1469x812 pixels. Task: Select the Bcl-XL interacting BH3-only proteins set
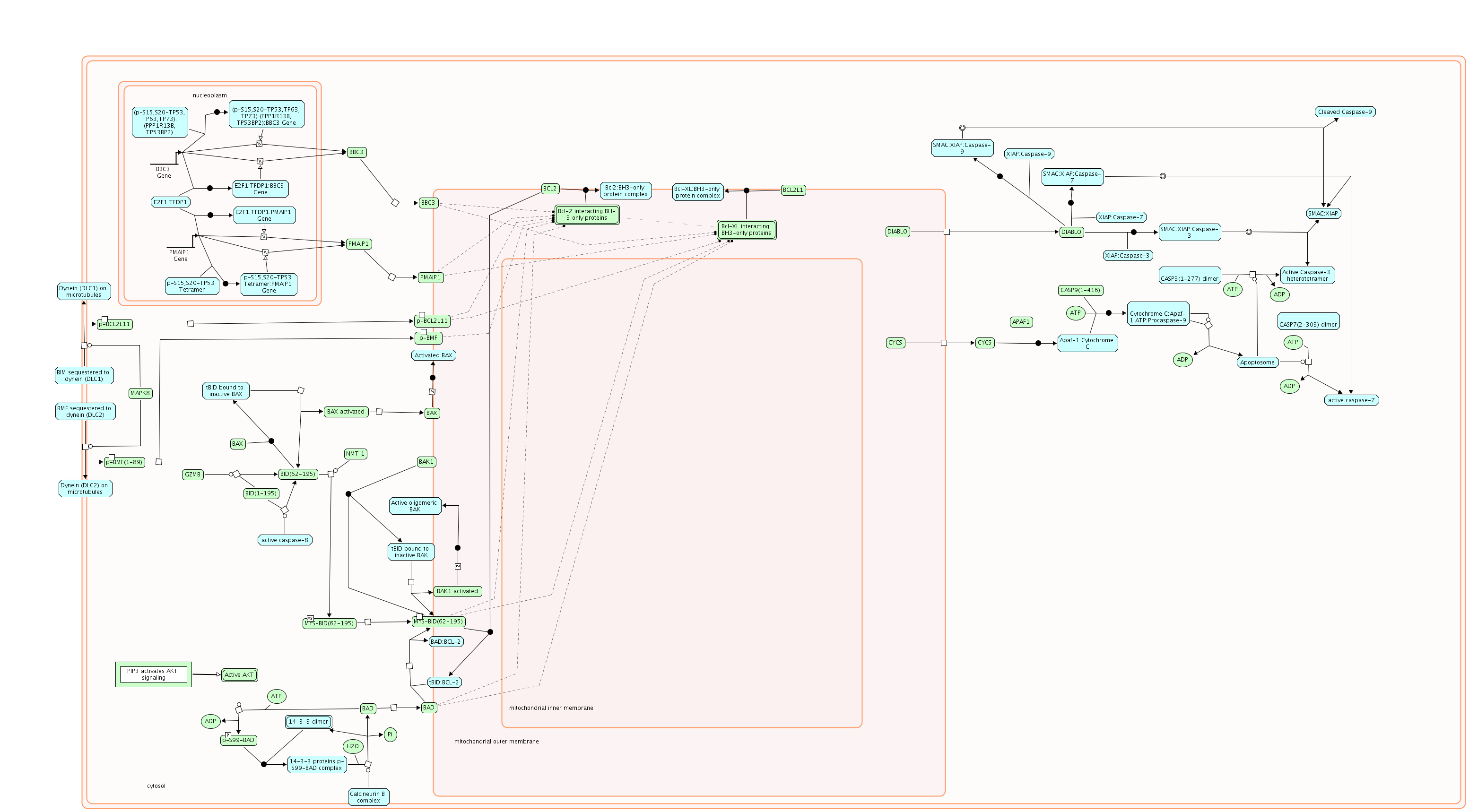pyautogui.click(x=746, y=230)
